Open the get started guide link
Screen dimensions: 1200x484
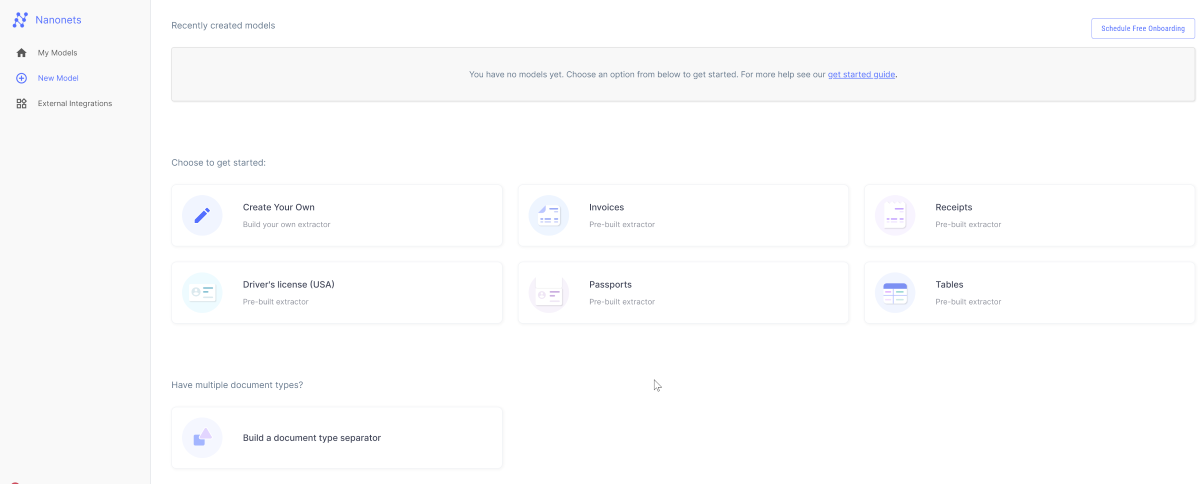point(862,74)
